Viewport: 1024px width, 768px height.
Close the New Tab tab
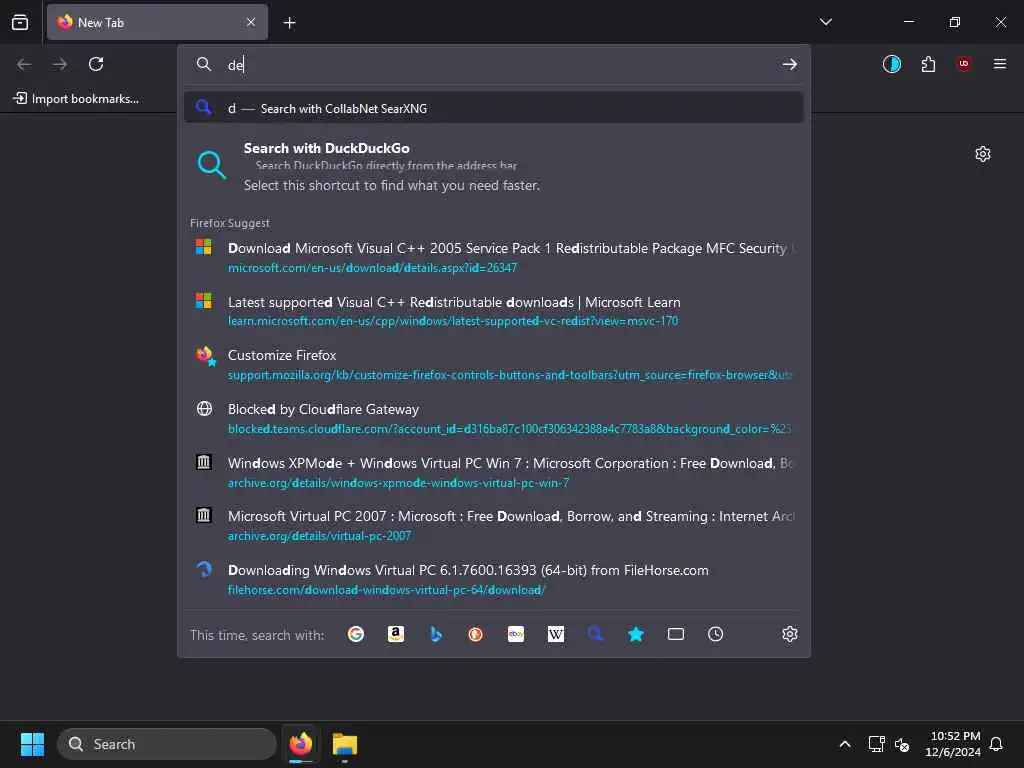point(251,22)
